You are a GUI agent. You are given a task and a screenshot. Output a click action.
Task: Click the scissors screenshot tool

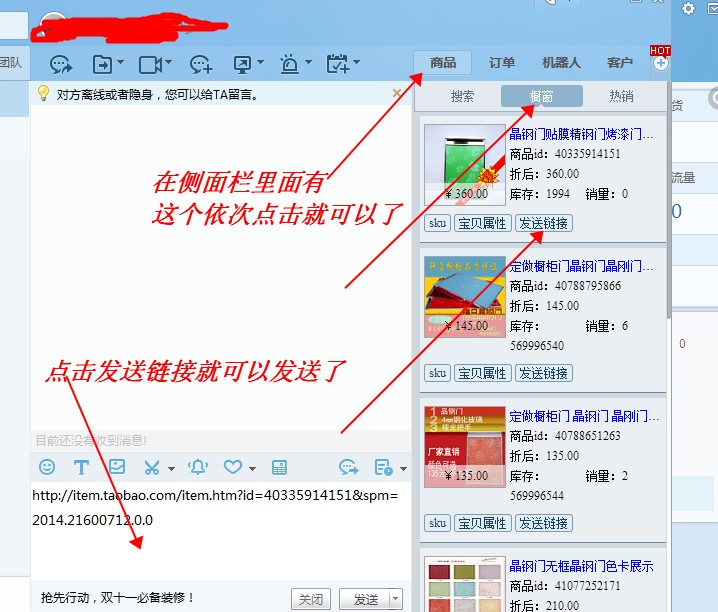152,467
